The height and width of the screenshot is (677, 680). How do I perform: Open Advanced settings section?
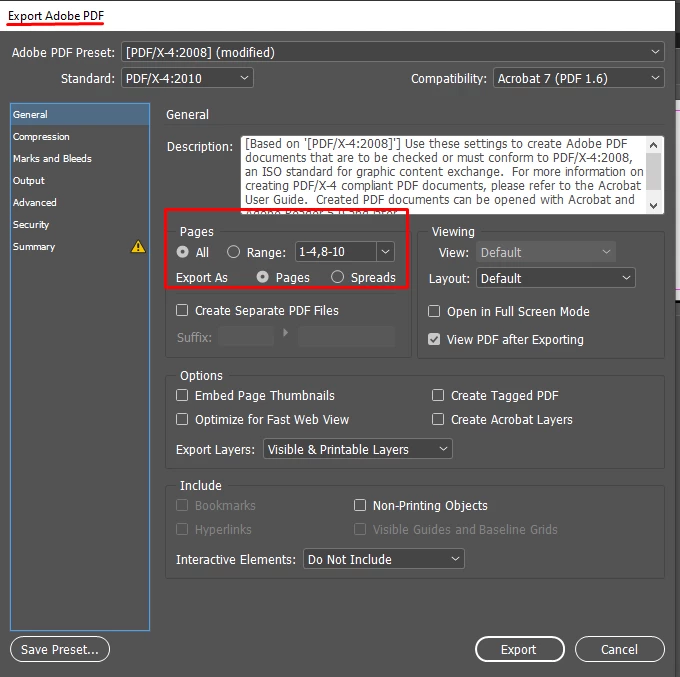[80, 203]
